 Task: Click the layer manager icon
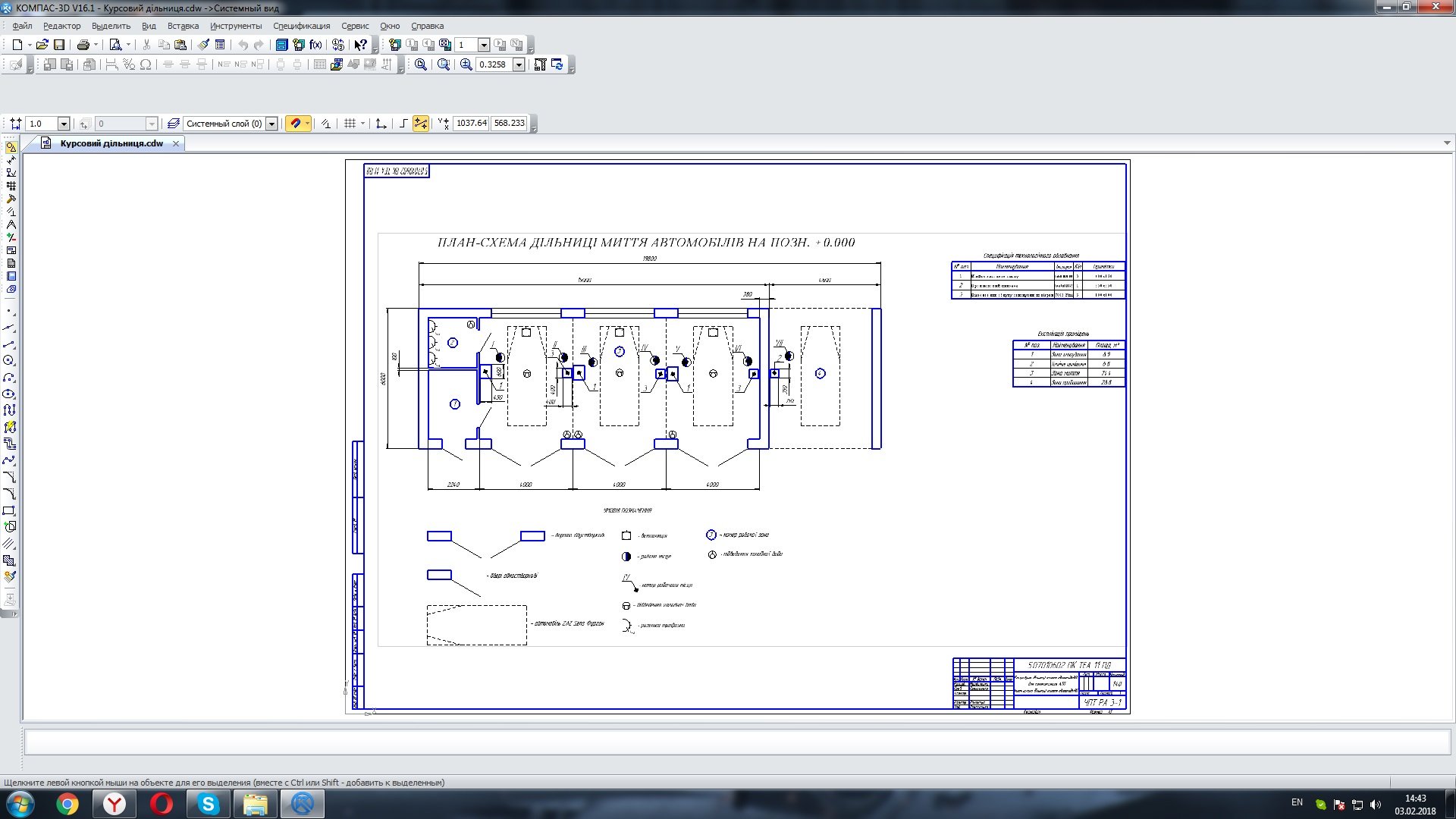point(174,124)
